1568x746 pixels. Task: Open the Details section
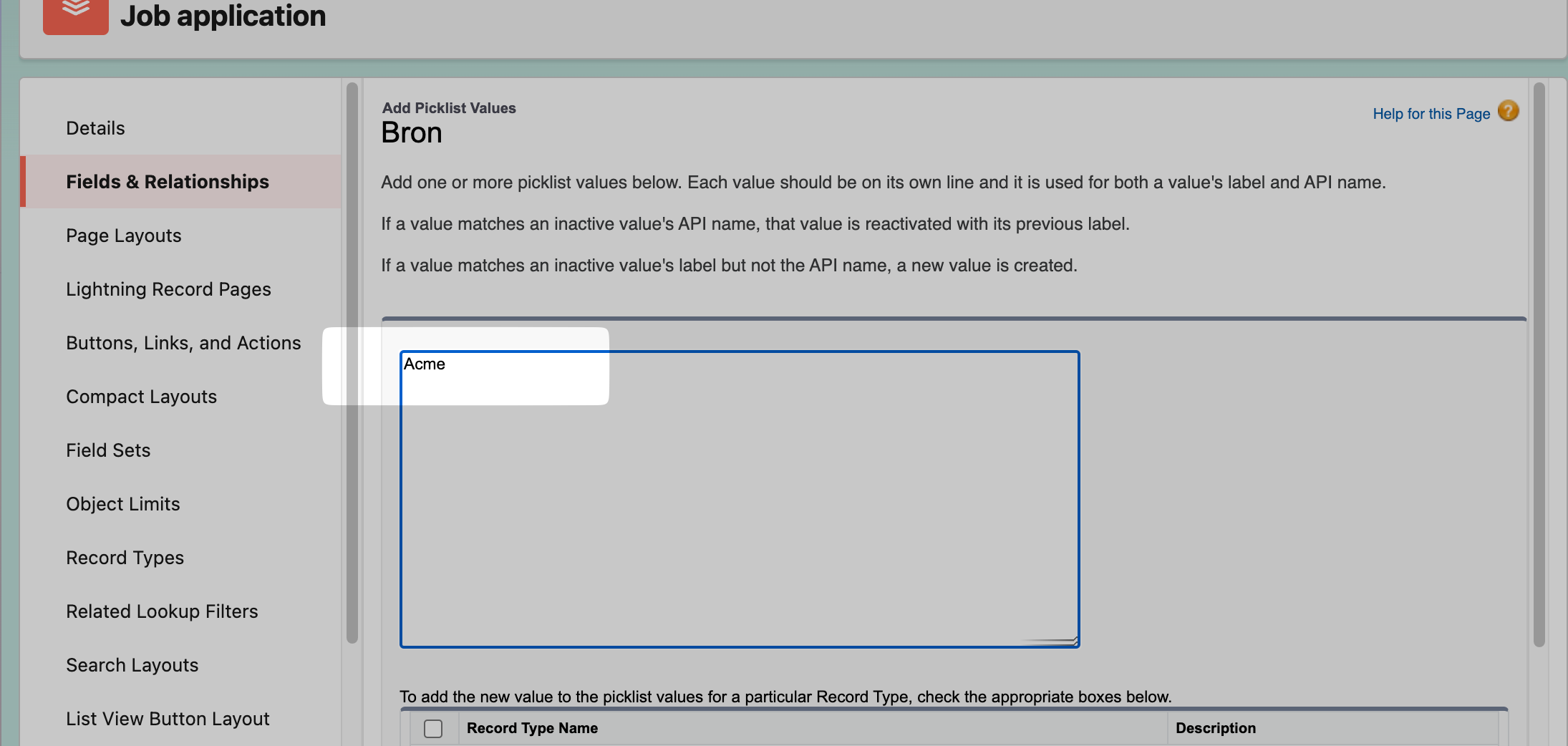tap(95, 128)
